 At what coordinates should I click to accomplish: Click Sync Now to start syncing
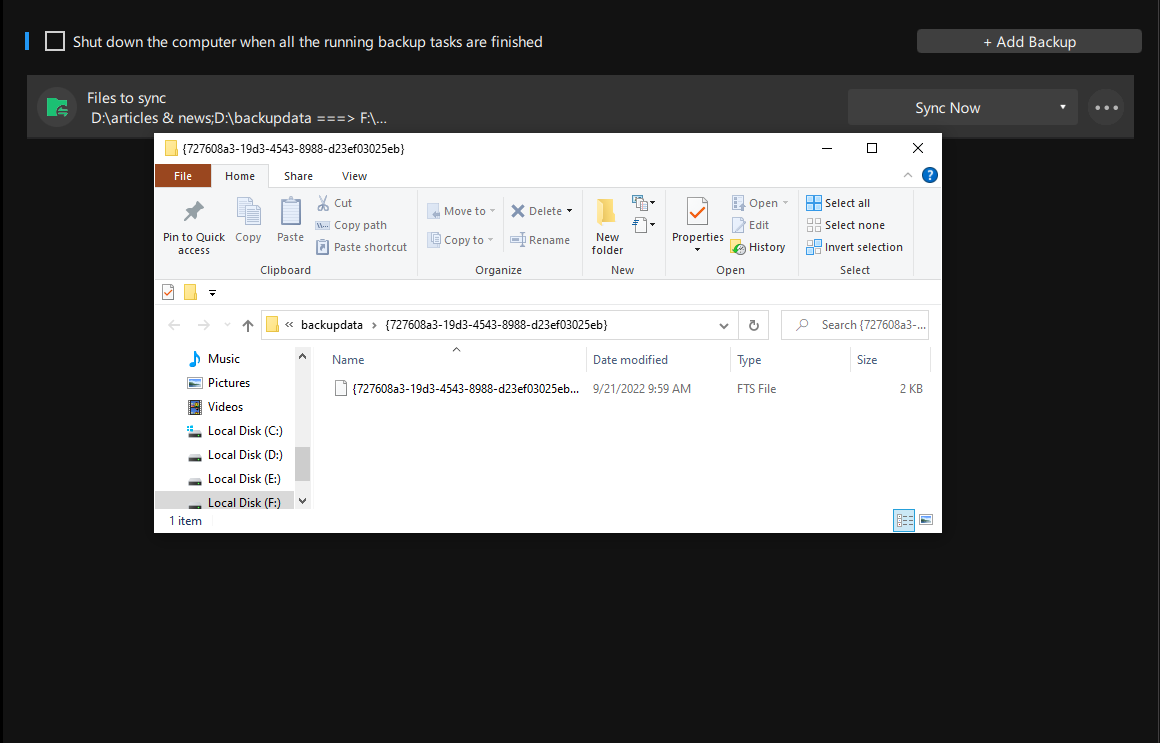[950, 106]
